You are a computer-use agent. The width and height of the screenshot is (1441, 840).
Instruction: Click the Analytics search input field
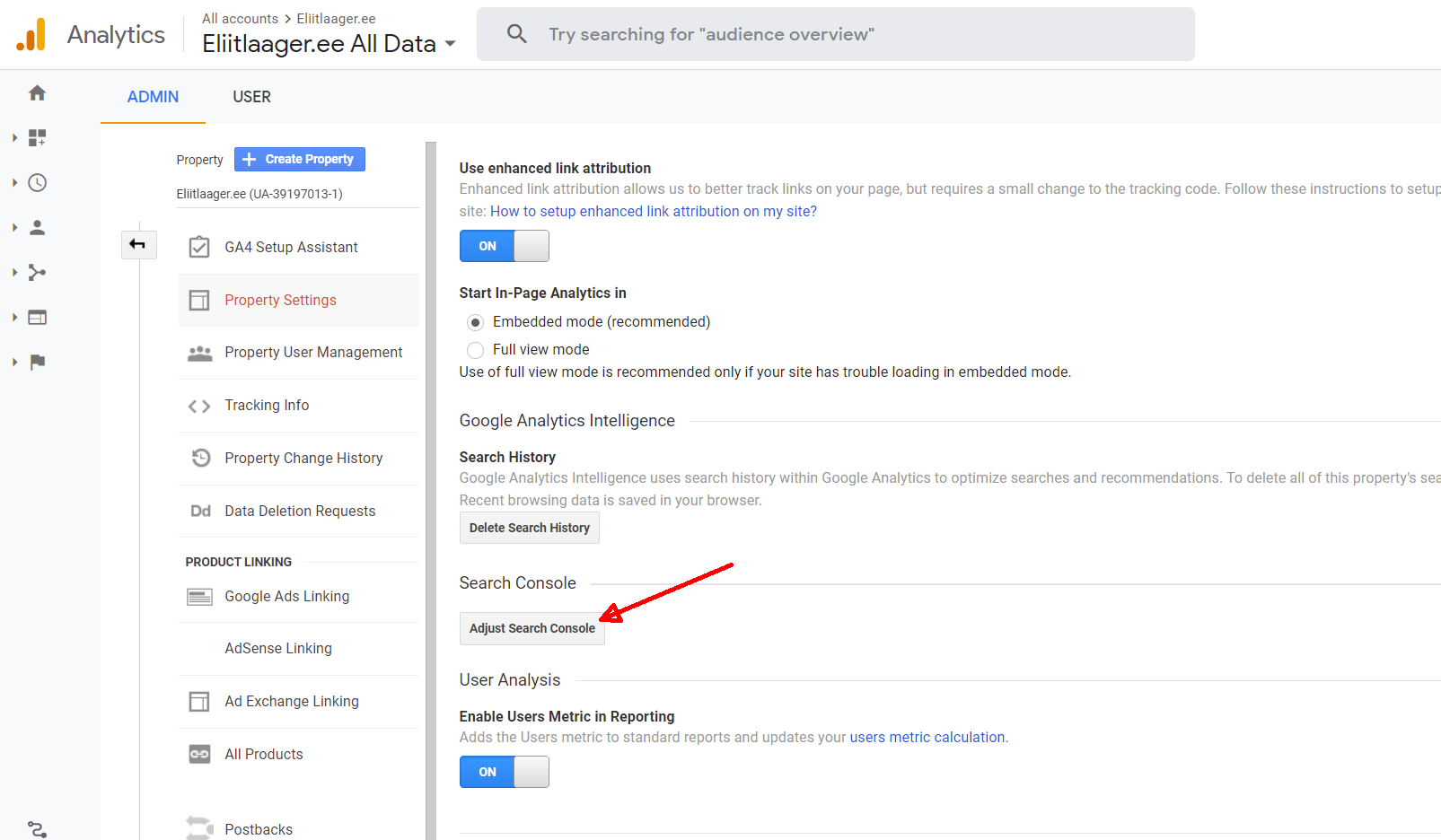(835, 34)
